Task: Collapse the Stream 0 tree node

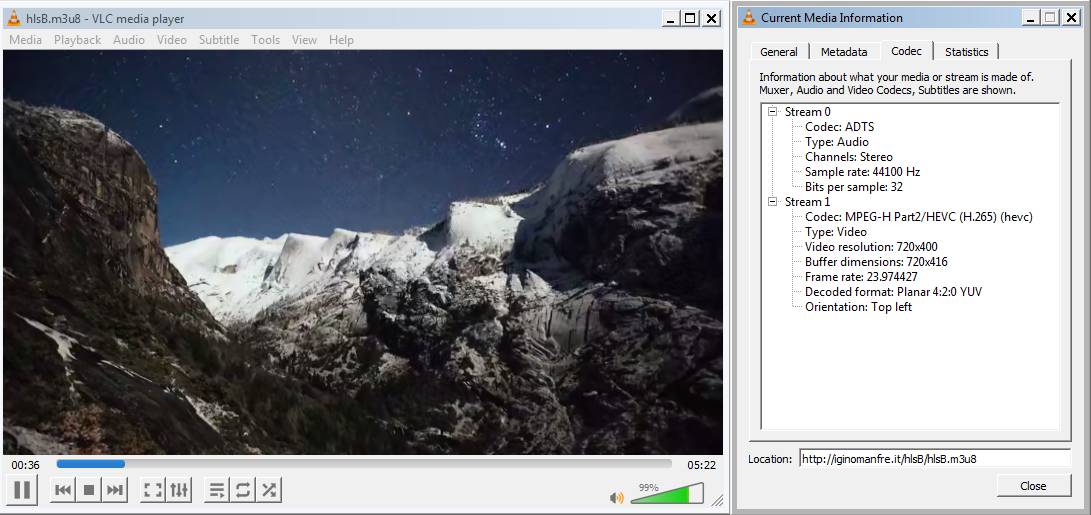Action: [772, 111]
